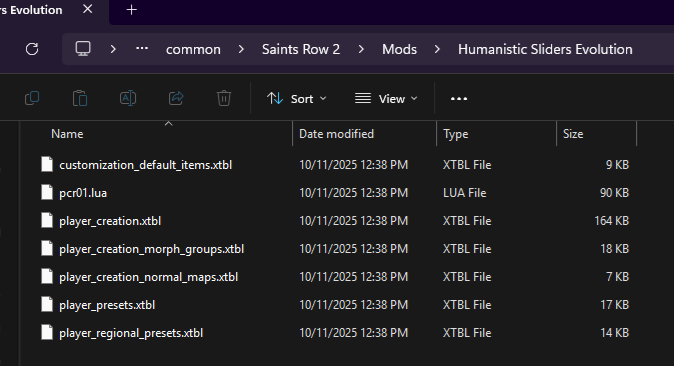
Task: Sort files by the Name column
Action: [67, 134]
